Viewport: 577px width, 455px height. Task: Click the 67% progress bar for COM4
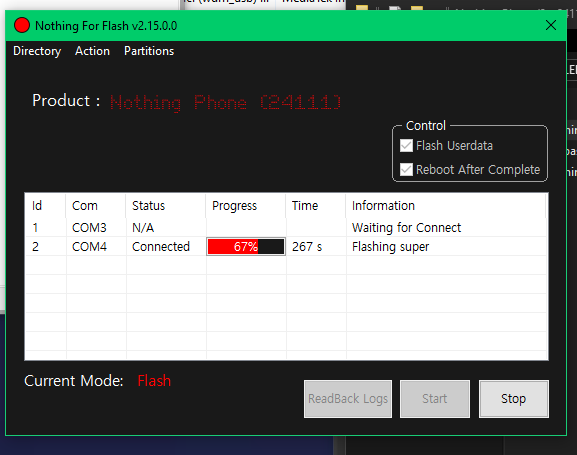[x=246, y=247]
